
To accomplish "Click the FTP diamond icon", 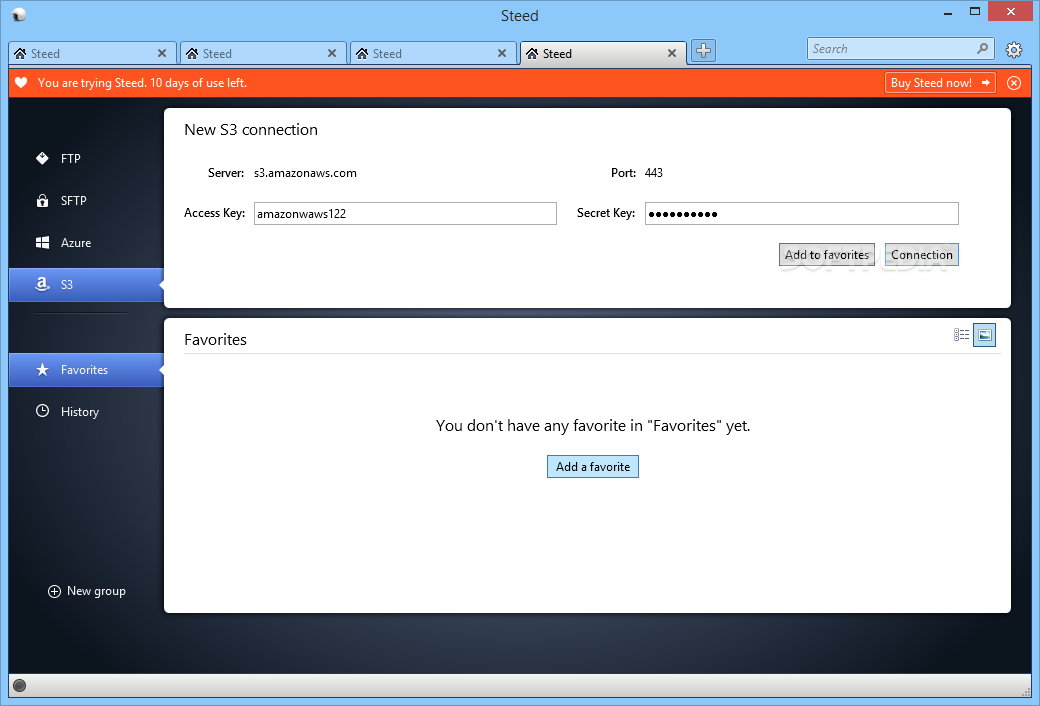I will (42, 159).
